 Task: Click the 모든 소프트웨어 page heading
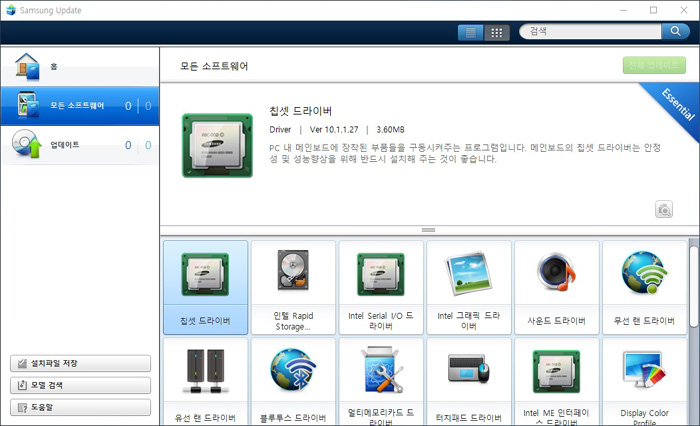coord(214,66)
